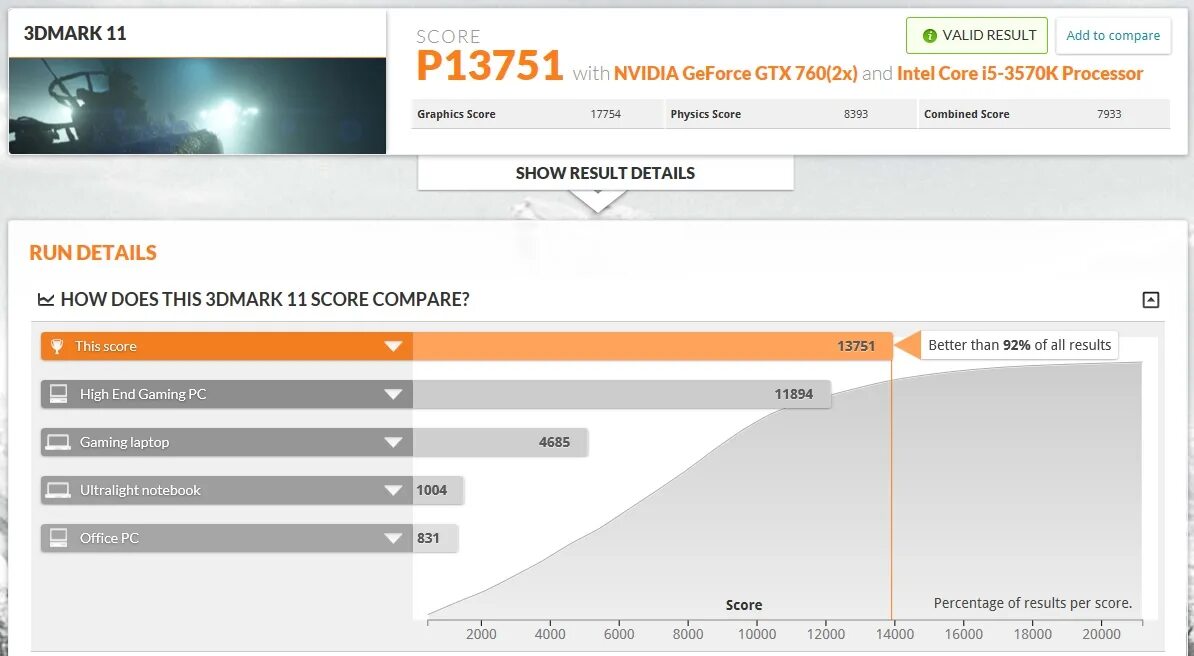The height and width of the screenshot is (656, 1194).
Task: Select the monitor icon for High End Gaming PC
Action: click(x=58, y=393)
